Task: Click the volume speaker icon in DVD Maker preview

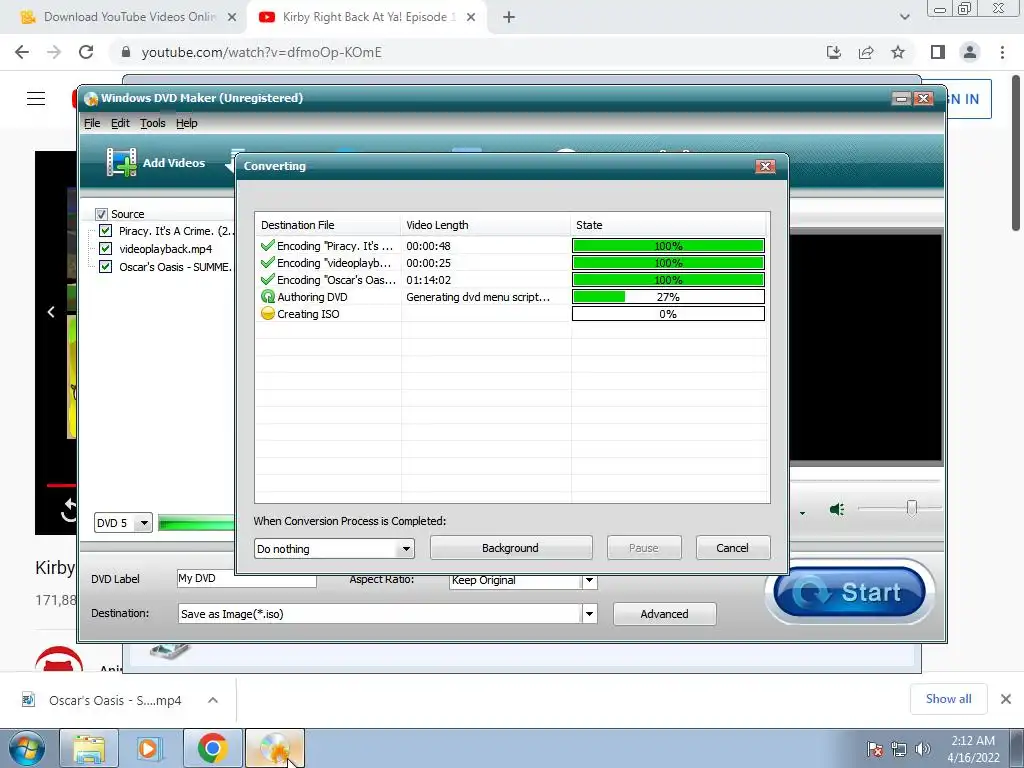Action: point(837,509)
